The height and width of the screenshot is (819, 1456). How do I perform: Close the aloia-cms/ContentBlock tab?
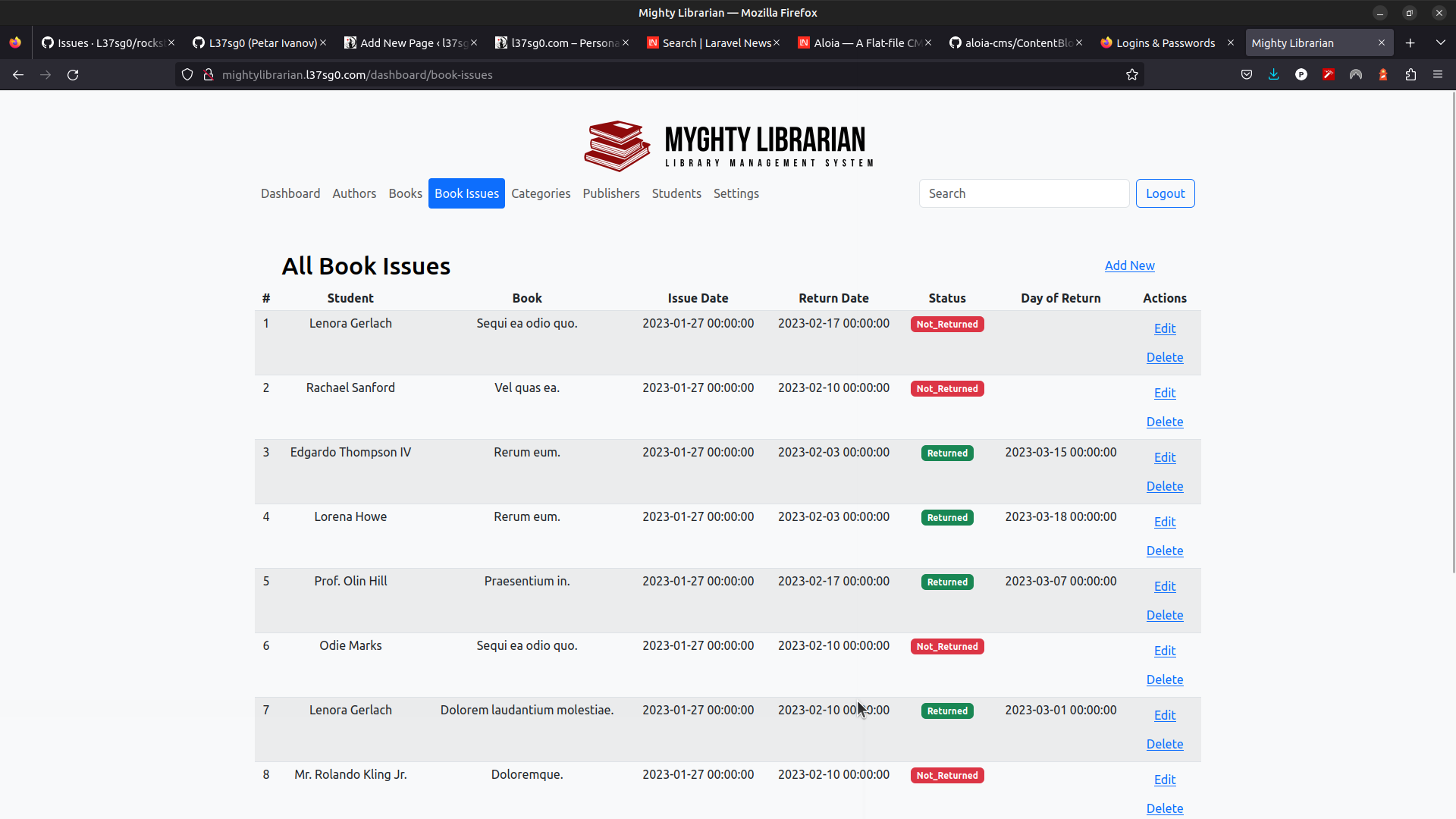1079,42
